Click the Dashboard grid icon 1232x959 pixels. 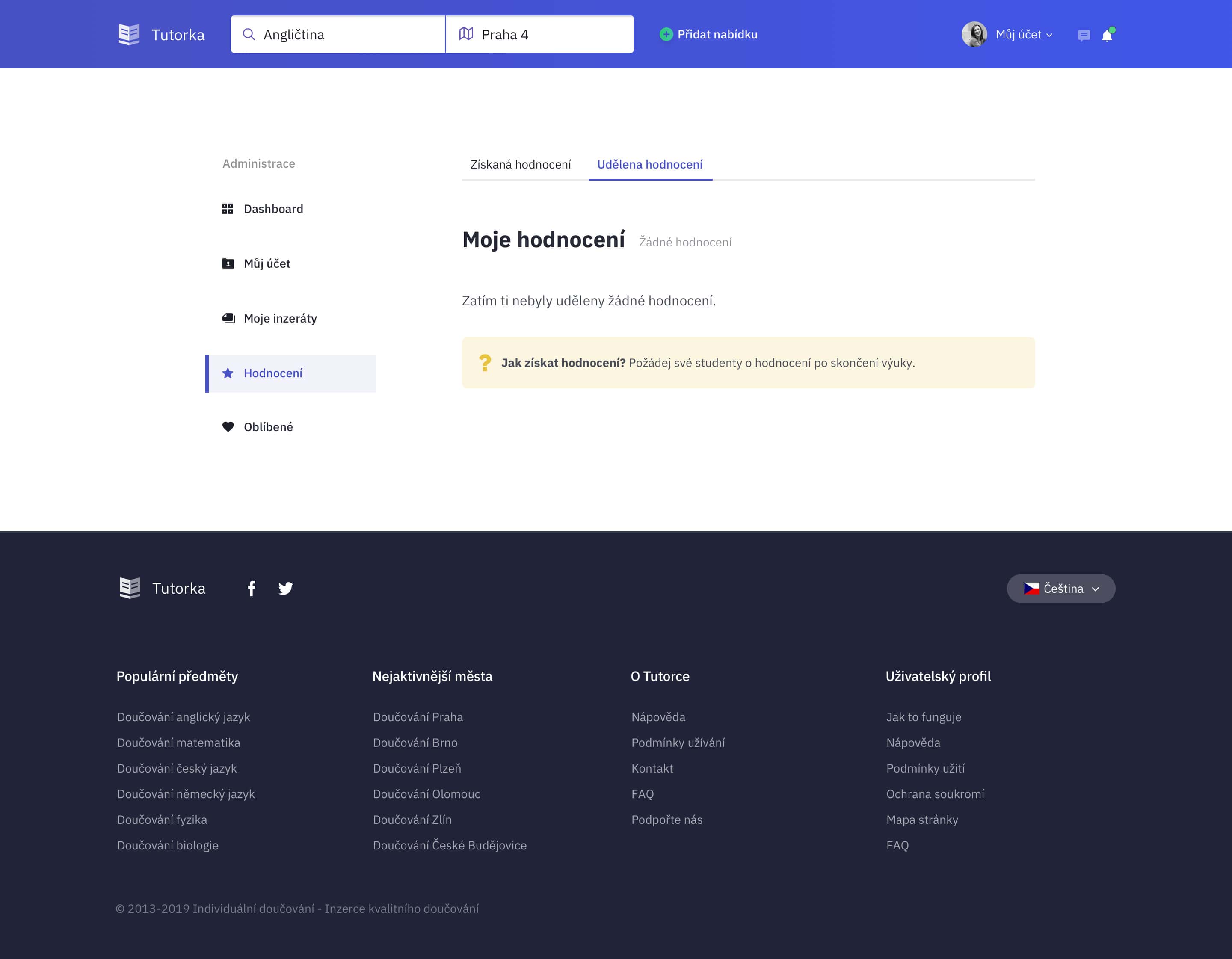point(227,209)
